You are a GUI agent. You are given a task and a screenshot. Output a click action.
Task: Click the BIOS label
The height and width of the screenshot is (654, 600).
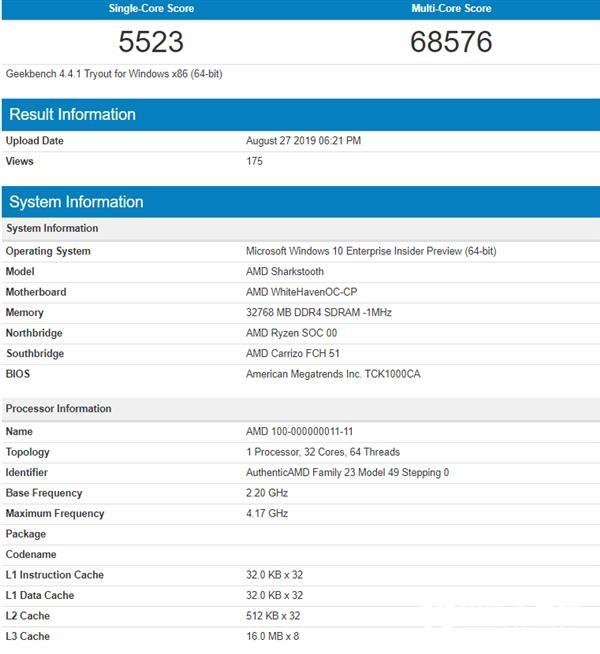[x=18, y=374]
